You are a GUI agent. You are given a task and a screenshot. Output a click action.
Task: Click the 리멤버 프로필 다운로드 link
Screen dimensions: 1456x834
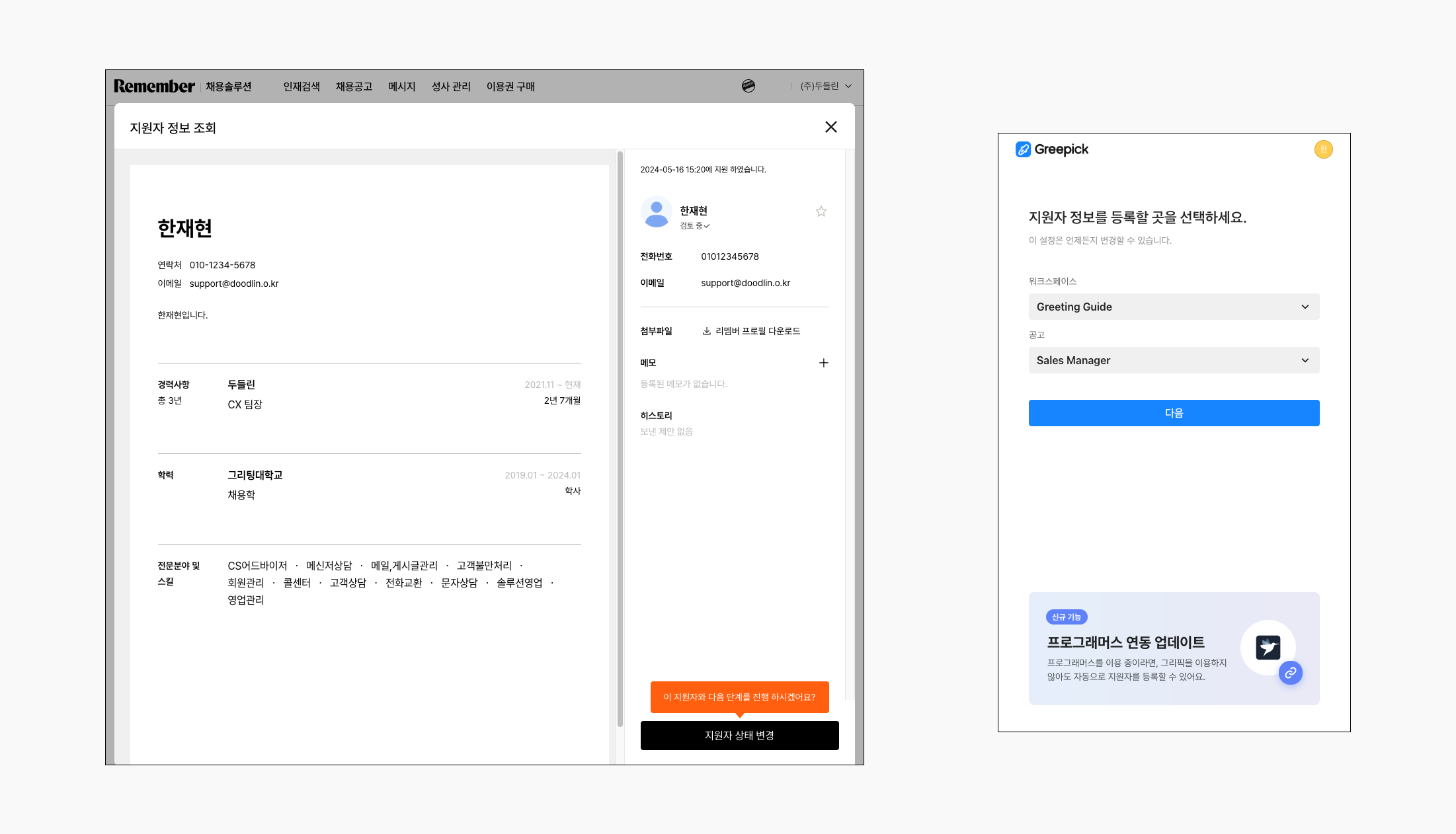point(758,331)
